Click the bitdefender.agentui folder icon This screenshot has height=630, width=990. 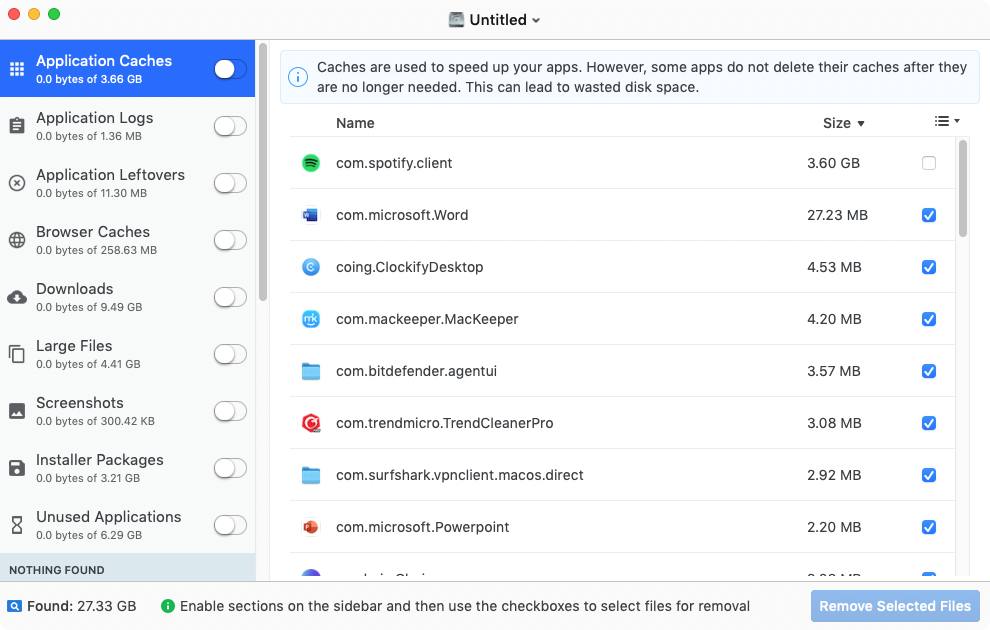311,371
